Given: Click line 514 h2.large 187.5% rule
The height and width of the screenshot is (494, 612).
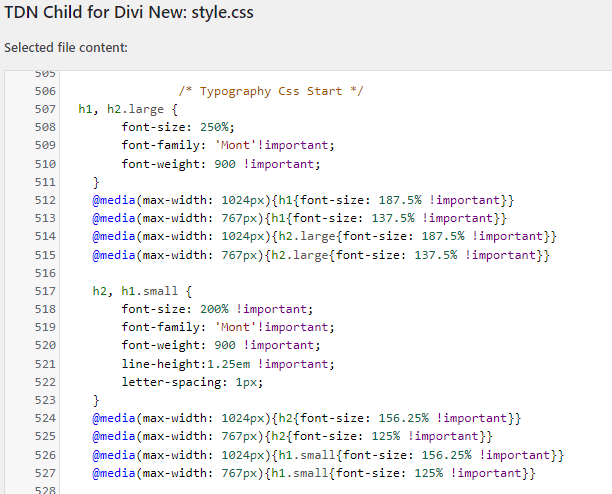Looking at the screenshot, I should 324,236.
